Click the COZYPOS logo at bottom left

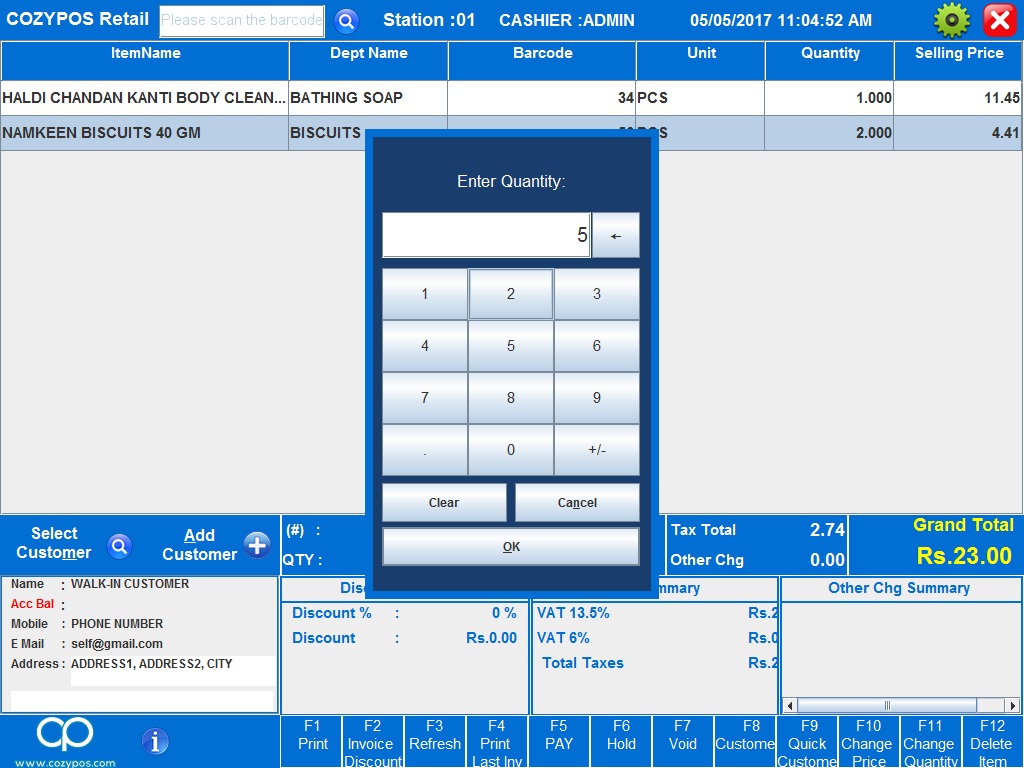click(65, 738)
